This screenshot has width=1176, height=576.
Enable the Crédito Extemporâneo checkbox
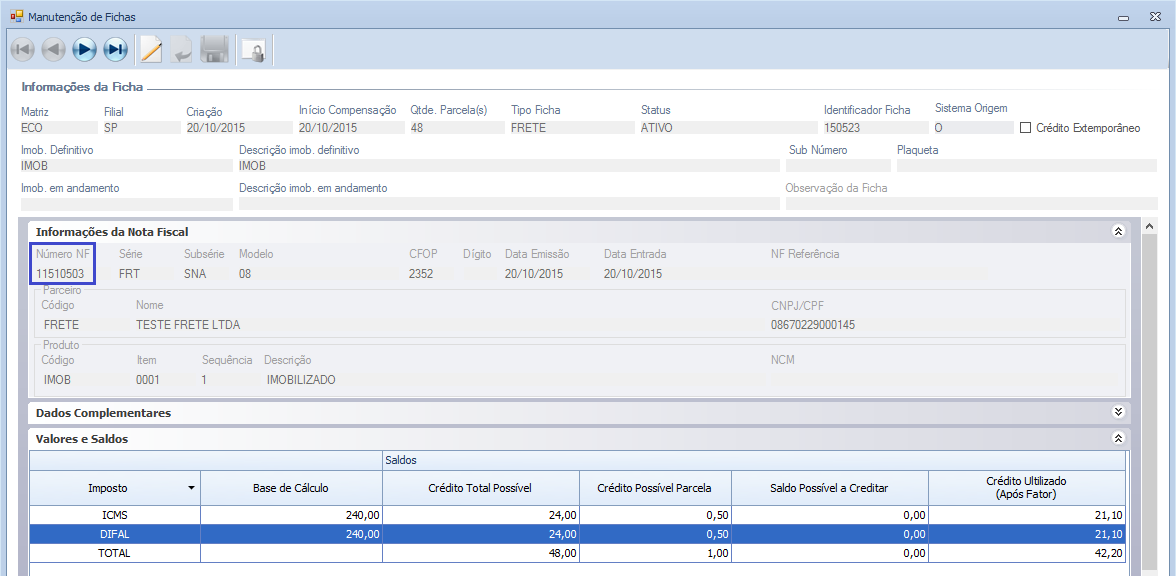click(1025, 128)
